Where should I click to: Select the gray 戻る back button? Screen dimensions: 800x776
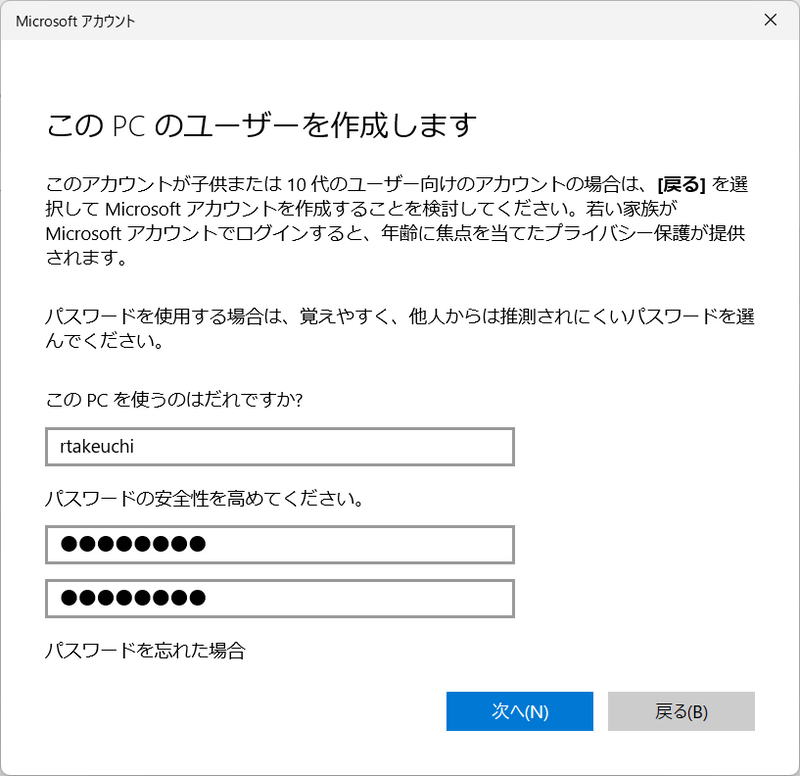681,711
